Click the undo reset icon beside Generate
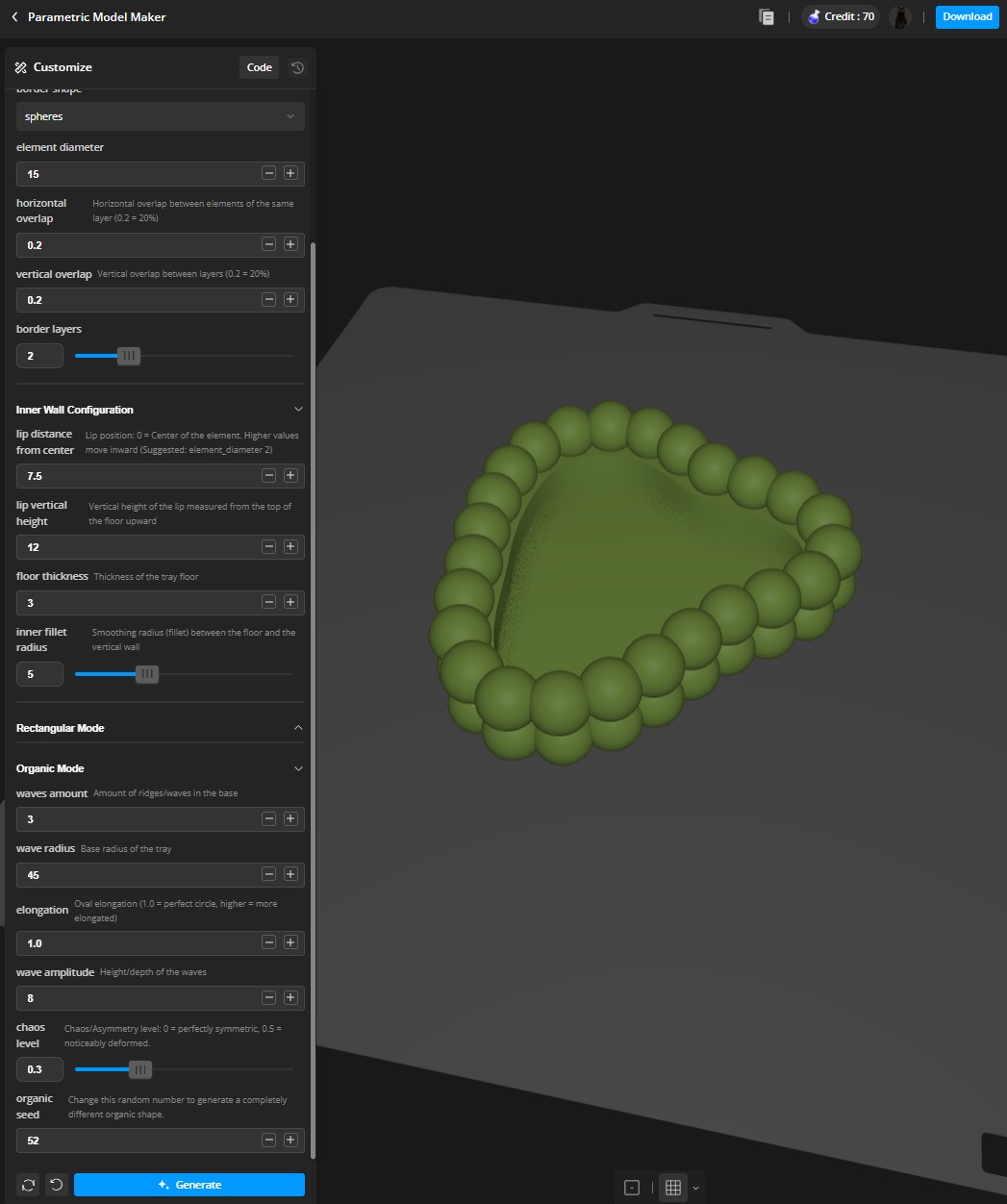1007x1204 pixels. pyautogui.click(x=57, y=1185)
